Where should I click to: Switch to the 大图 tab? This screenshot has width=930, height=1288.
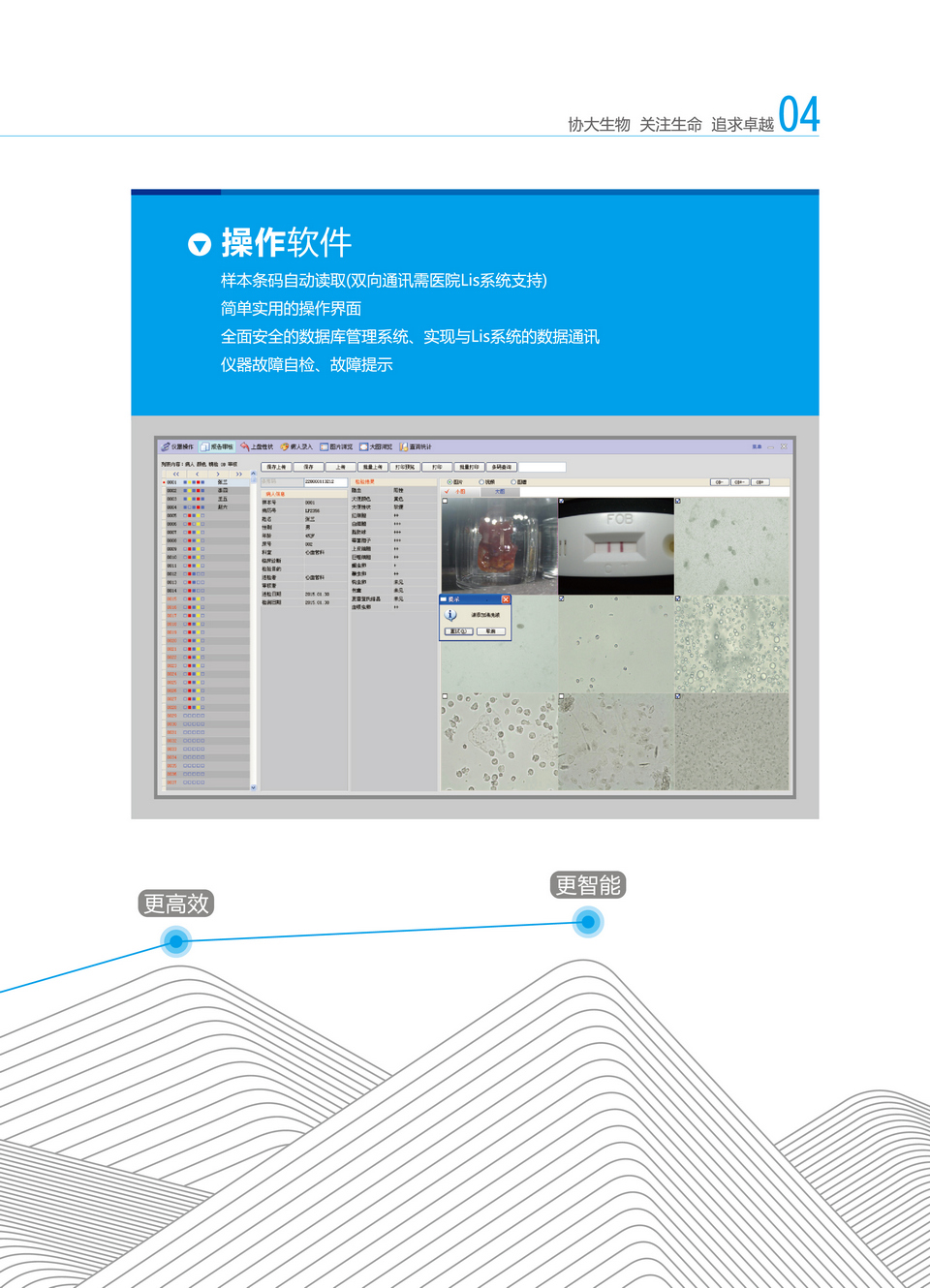pos(500,492)
